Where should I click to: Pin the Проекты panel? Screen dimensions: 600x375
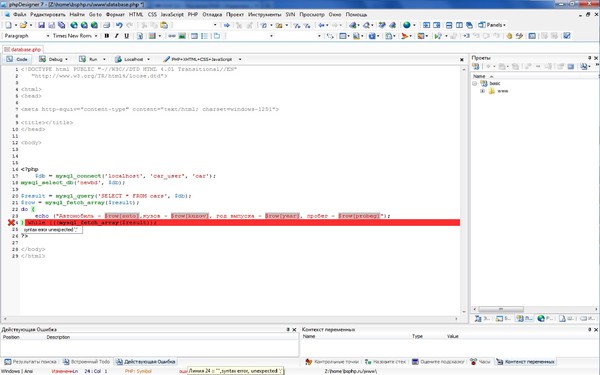pyautogui.click(x=590, y=58)
